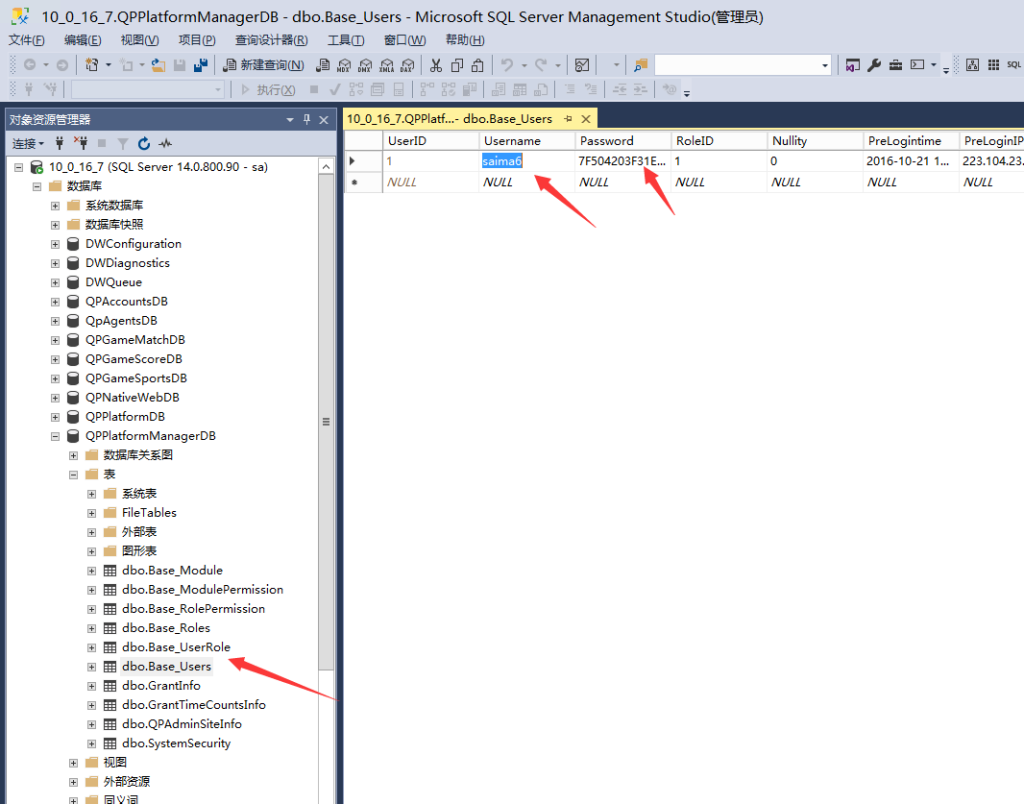Open the 查询设计器(R) menu
Image resolution: width=1024 pixels, height=804 pixels.
coord(271,40)
